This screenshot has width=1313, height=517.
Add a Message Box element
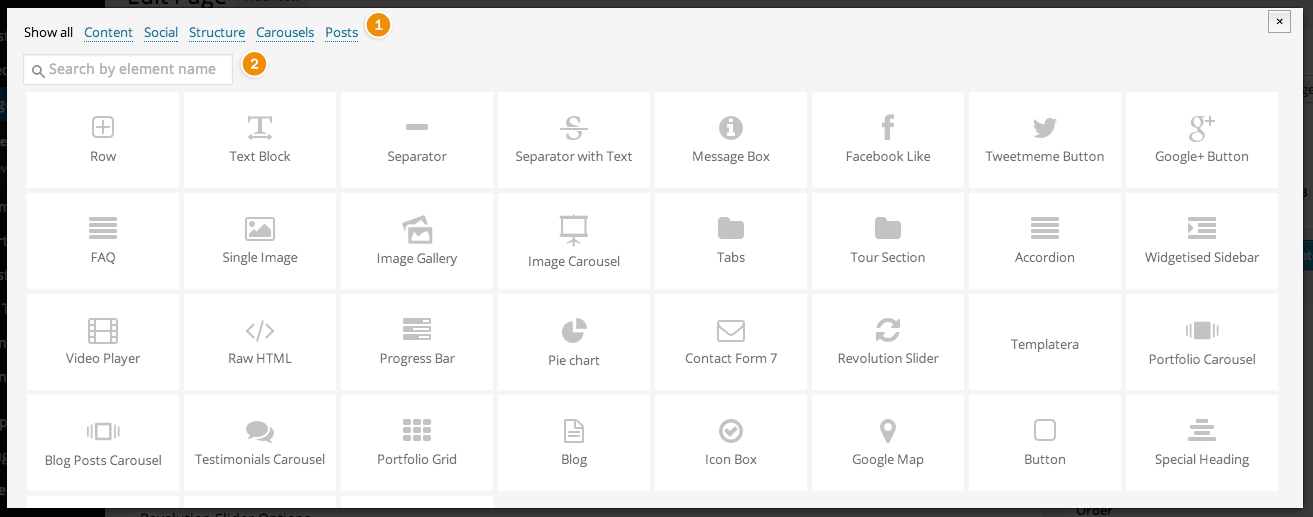[731, 139]
